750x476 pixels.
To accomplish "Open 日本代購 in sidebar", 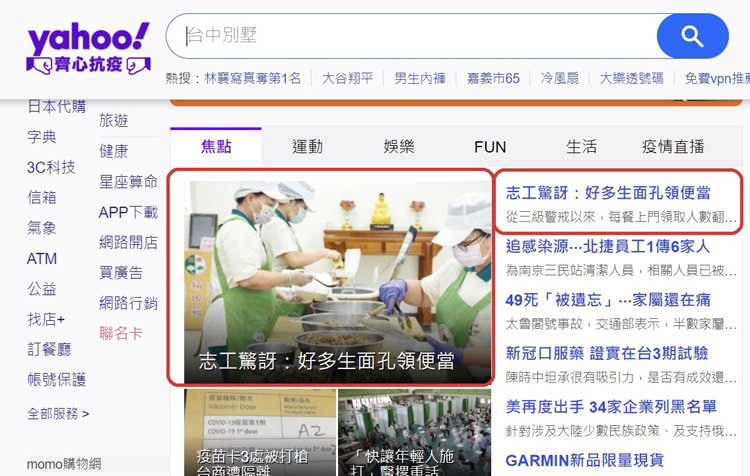I will [57, 107].
